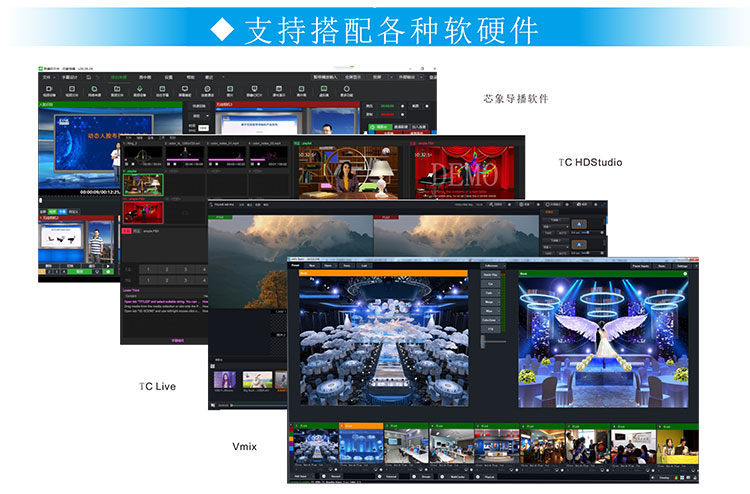Click the purple portrait media thumbnail in TC Live
The image size is (750, 494).
pos(225,380)
